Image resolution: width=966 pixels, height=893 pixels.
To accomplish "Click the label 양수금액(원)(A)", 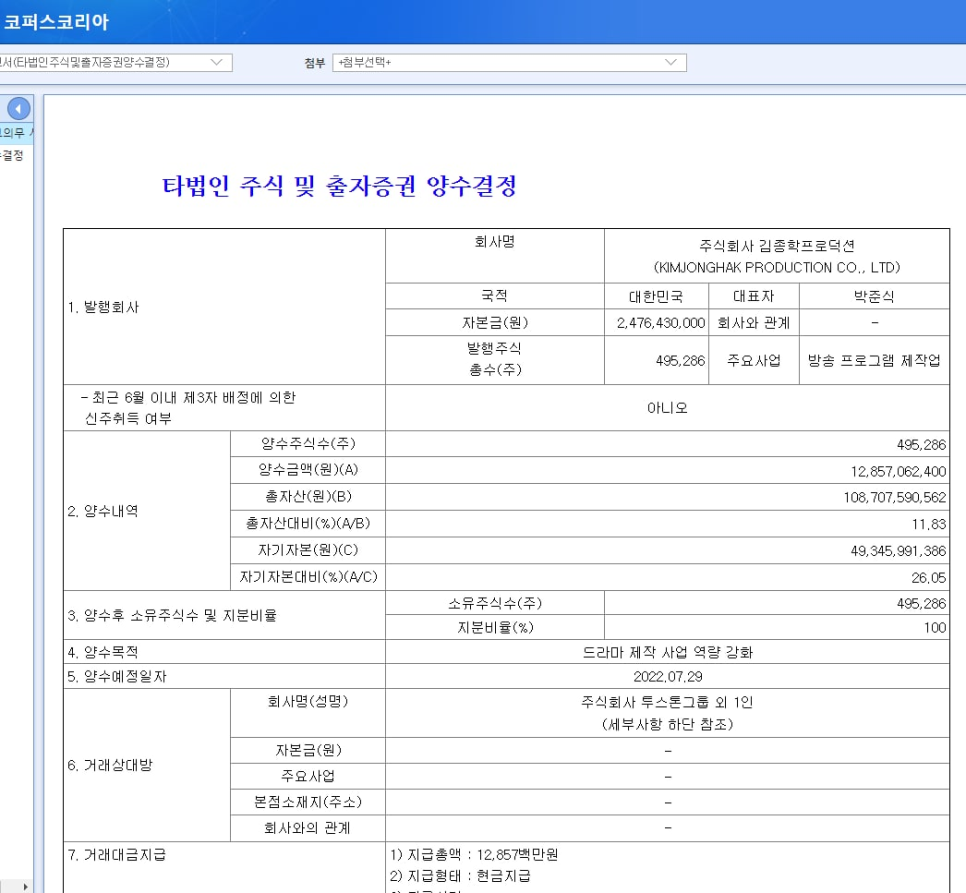I will click(308, 470).
